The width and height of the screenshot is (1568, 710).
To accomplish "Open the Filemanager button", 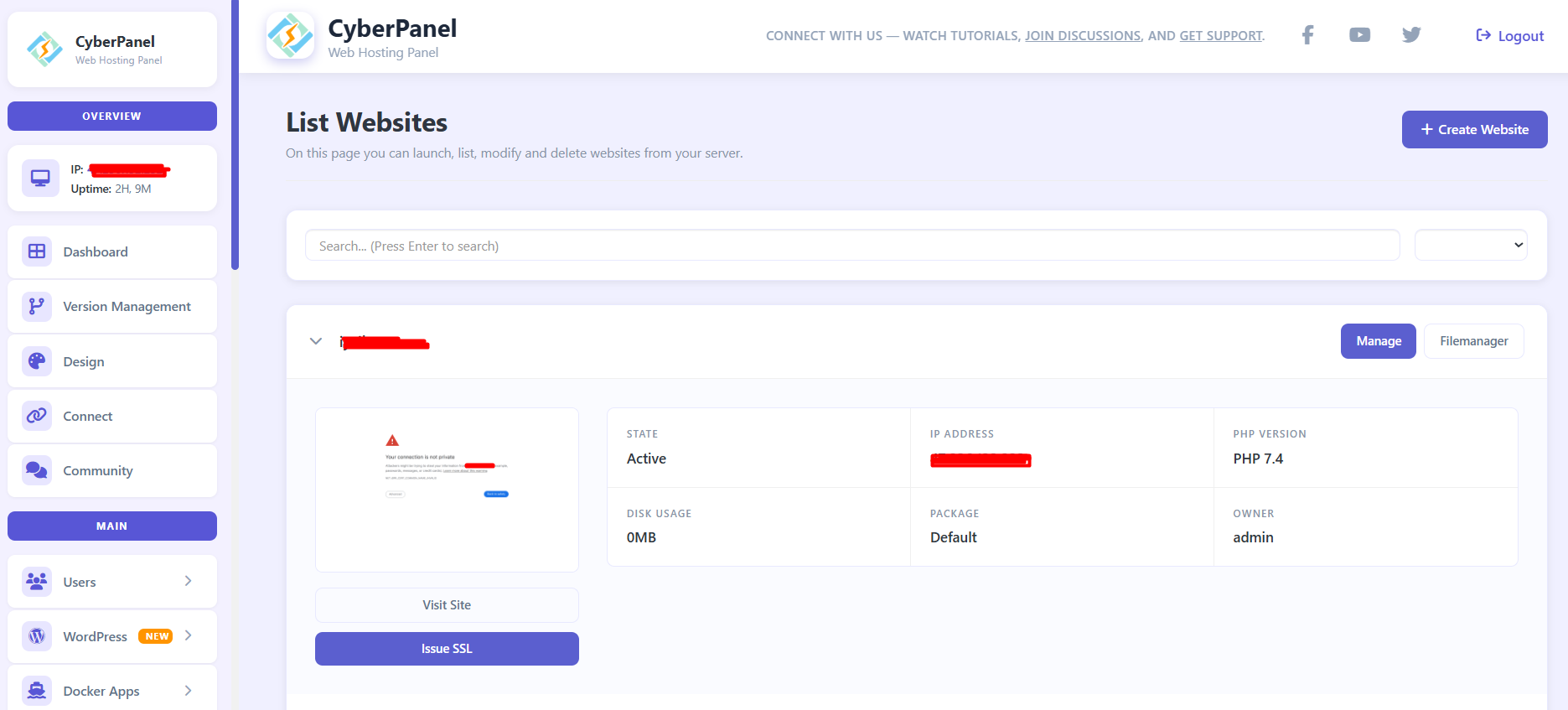I will tap(1473, 341).
